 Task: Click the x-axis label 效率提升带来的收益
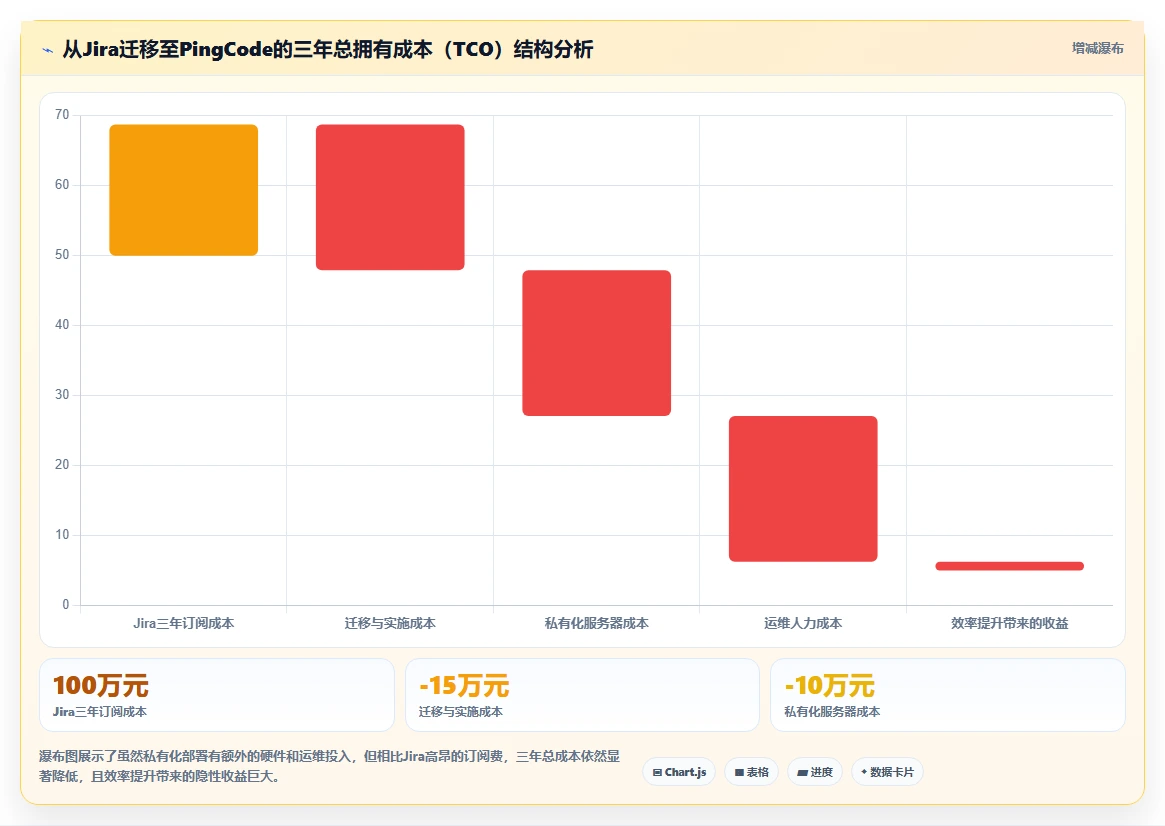click(1010, 623)
